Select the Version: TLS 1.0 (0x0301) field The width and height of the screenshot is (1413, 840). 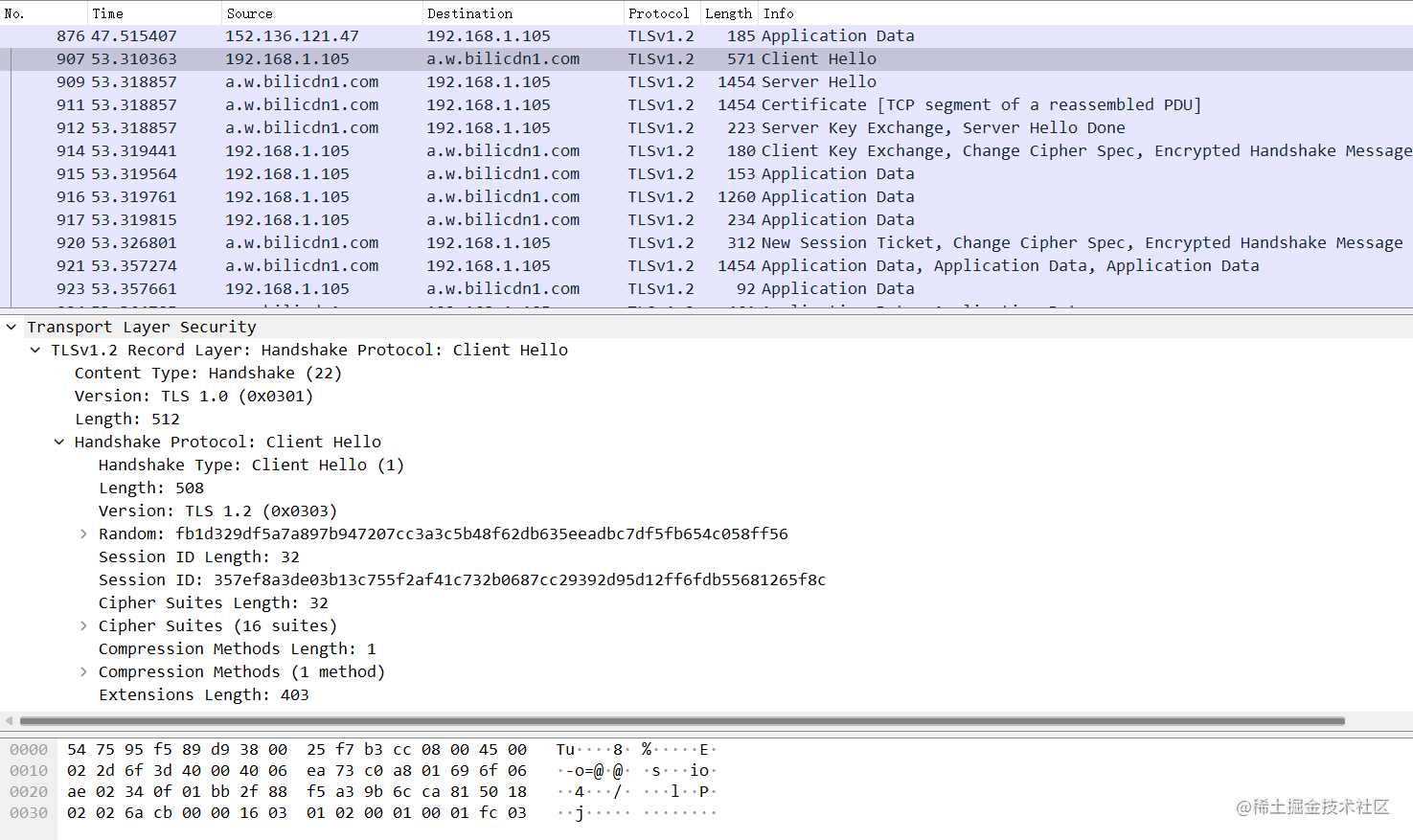[194, 397]
